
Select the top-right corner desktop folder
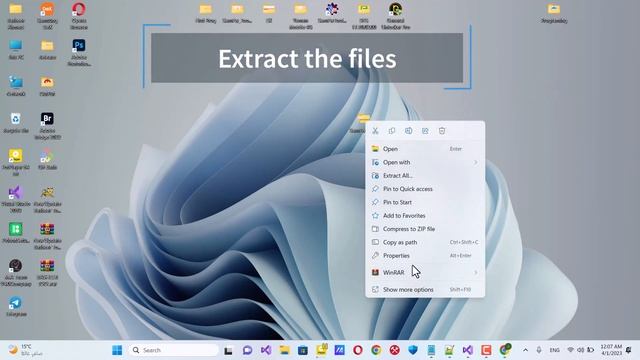[x=554, y=13]
